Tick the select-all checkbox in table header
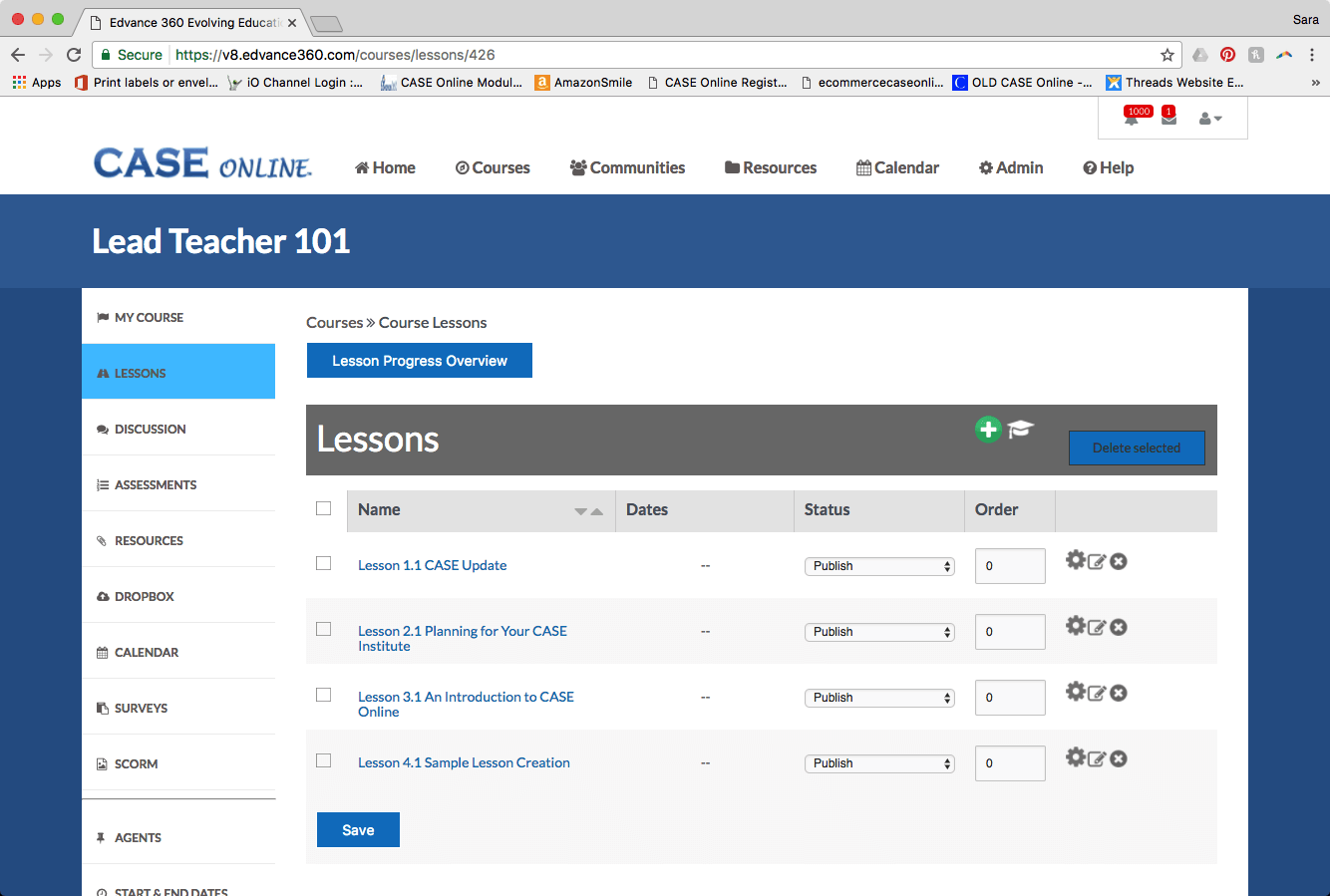This screenshot has height=896, width=1330. [324, 508]
